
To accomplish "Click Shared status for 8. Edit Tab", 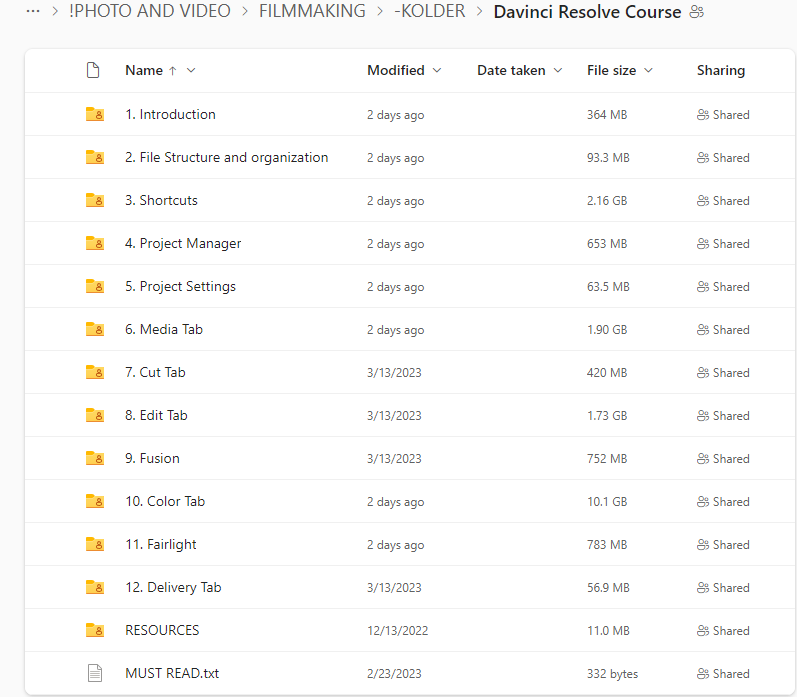I will 723,416.
